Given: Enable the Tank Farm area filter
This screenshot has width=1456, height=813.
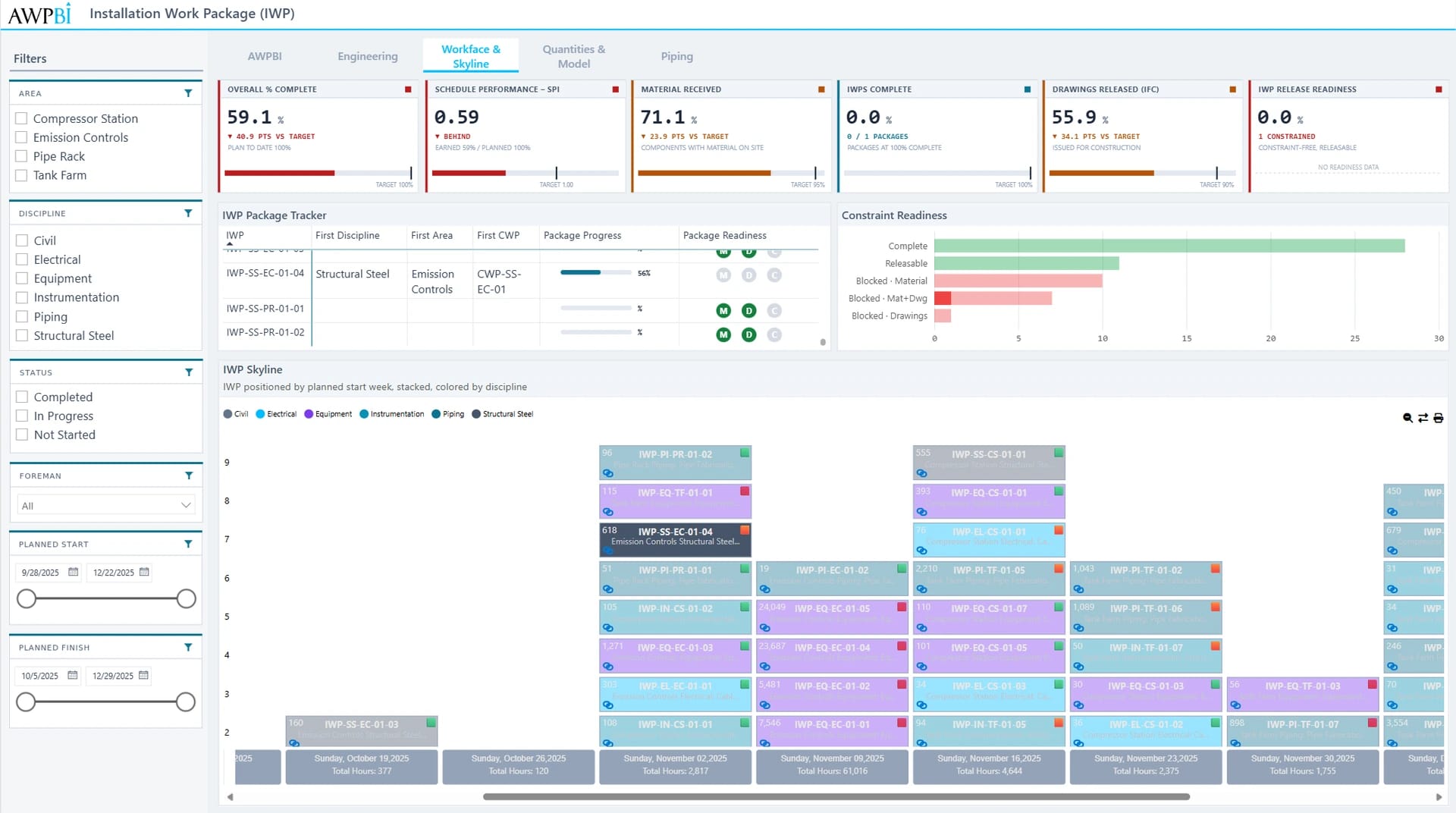Looking at the screenshot, I should (x=21, y=175).
